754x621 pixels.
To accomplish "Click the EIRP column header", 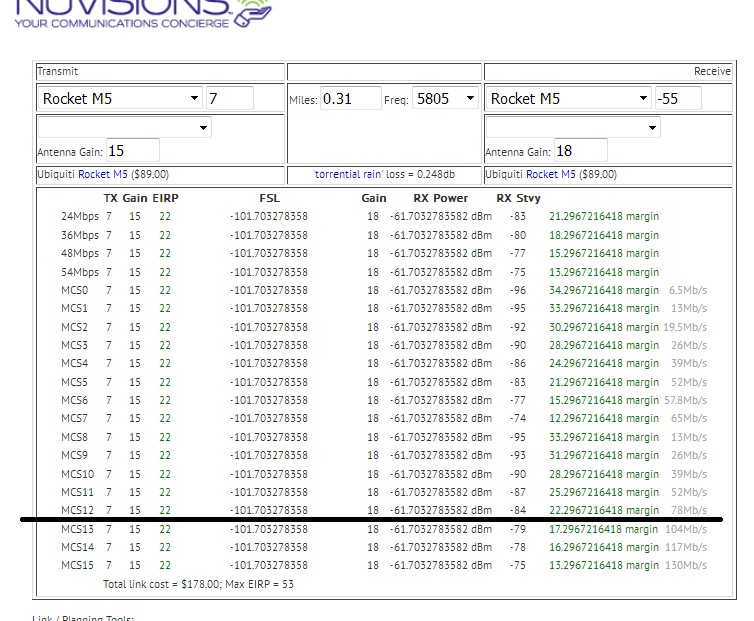I will point(165,198).
